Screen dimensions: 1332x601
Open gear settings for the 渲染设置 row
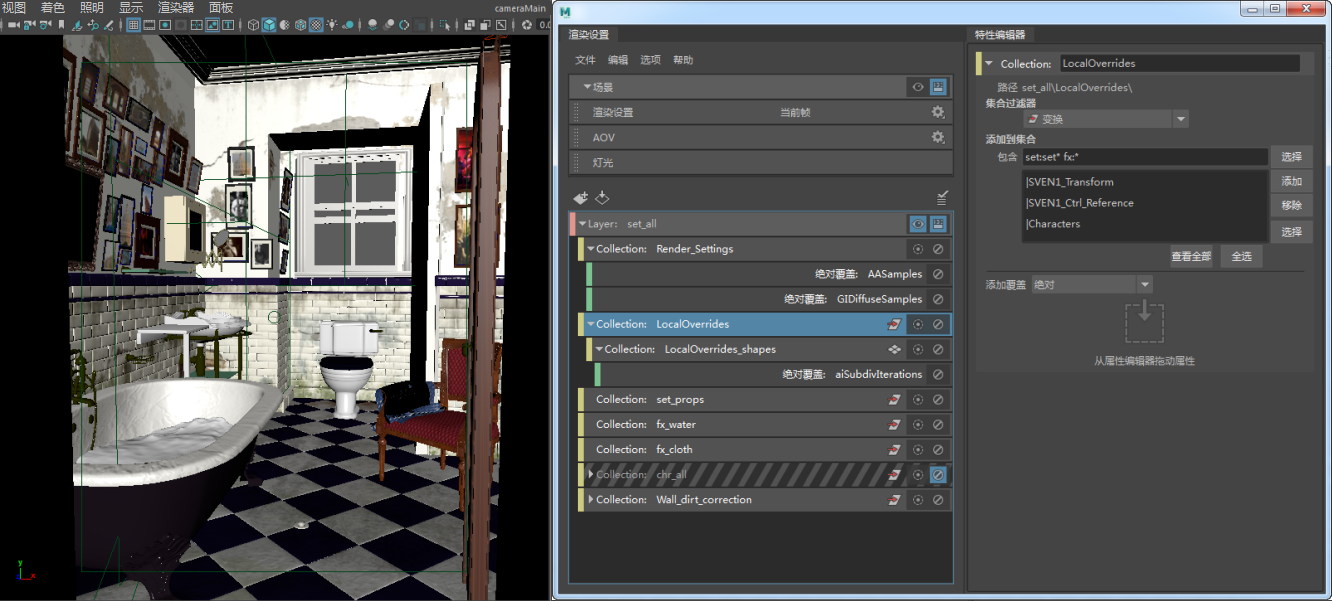(x=938, y=112)
